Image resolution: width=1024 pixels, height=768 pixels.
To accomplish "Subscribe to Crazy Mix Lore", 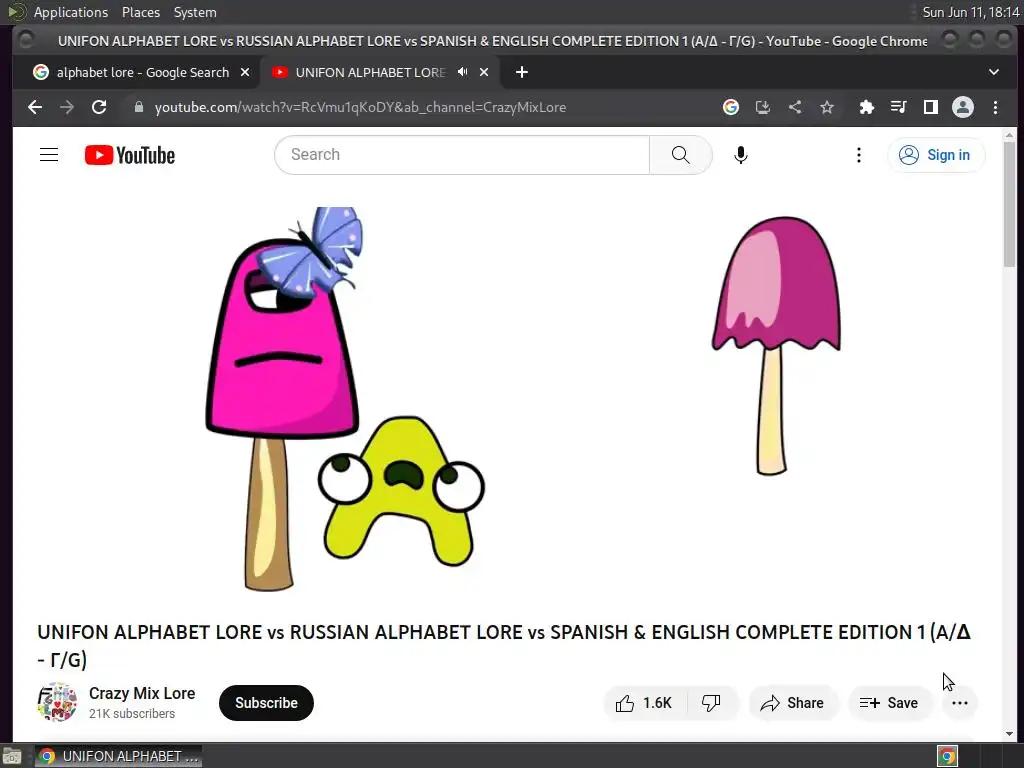I will pyautogui.click(x=266, y=703).
